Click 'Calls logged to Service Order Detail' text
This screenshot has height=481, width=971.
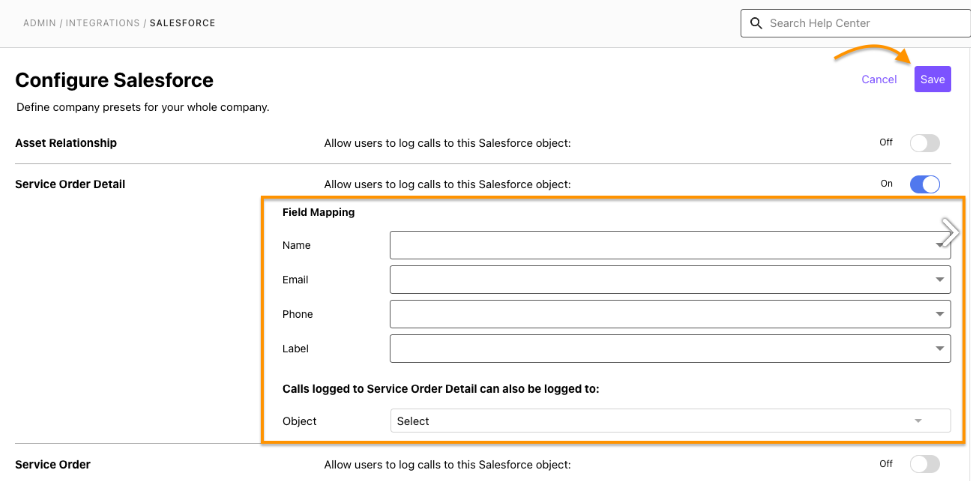coord(441,389)
